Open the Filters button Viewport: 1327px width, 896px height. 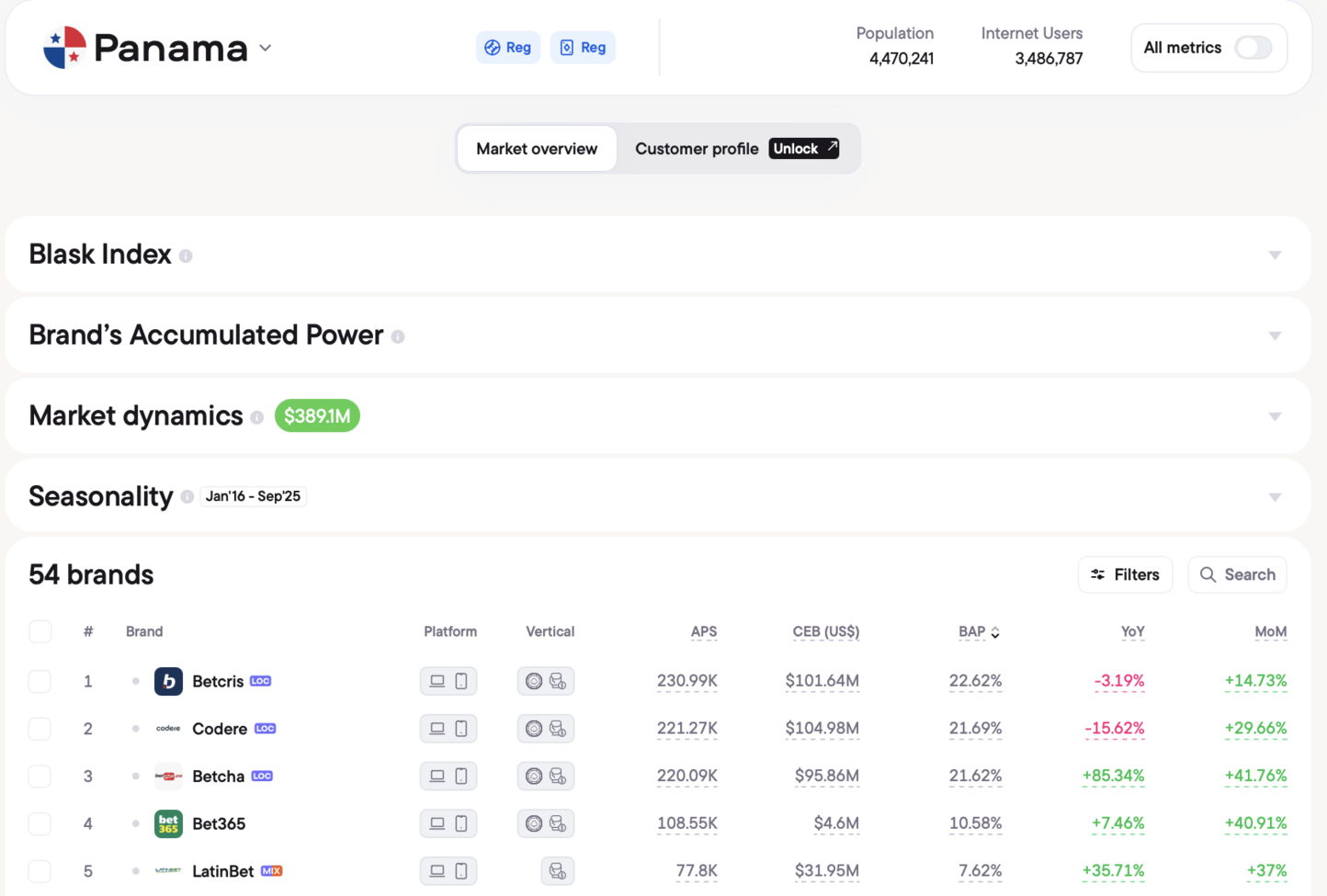pos(1125,574)
